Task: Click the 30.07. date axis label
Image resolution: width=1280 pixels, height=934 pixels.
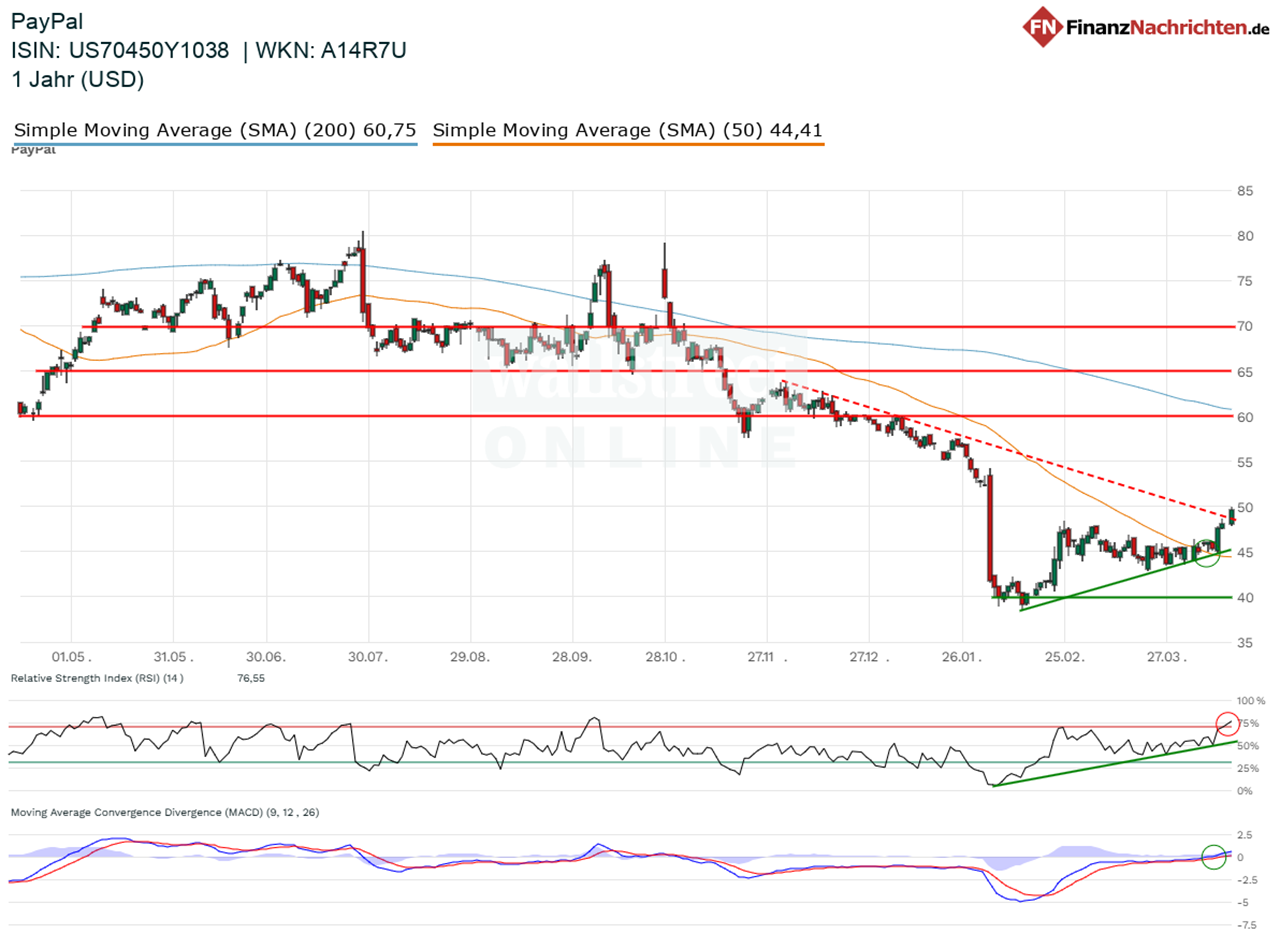Action: (x=368, y=658)
